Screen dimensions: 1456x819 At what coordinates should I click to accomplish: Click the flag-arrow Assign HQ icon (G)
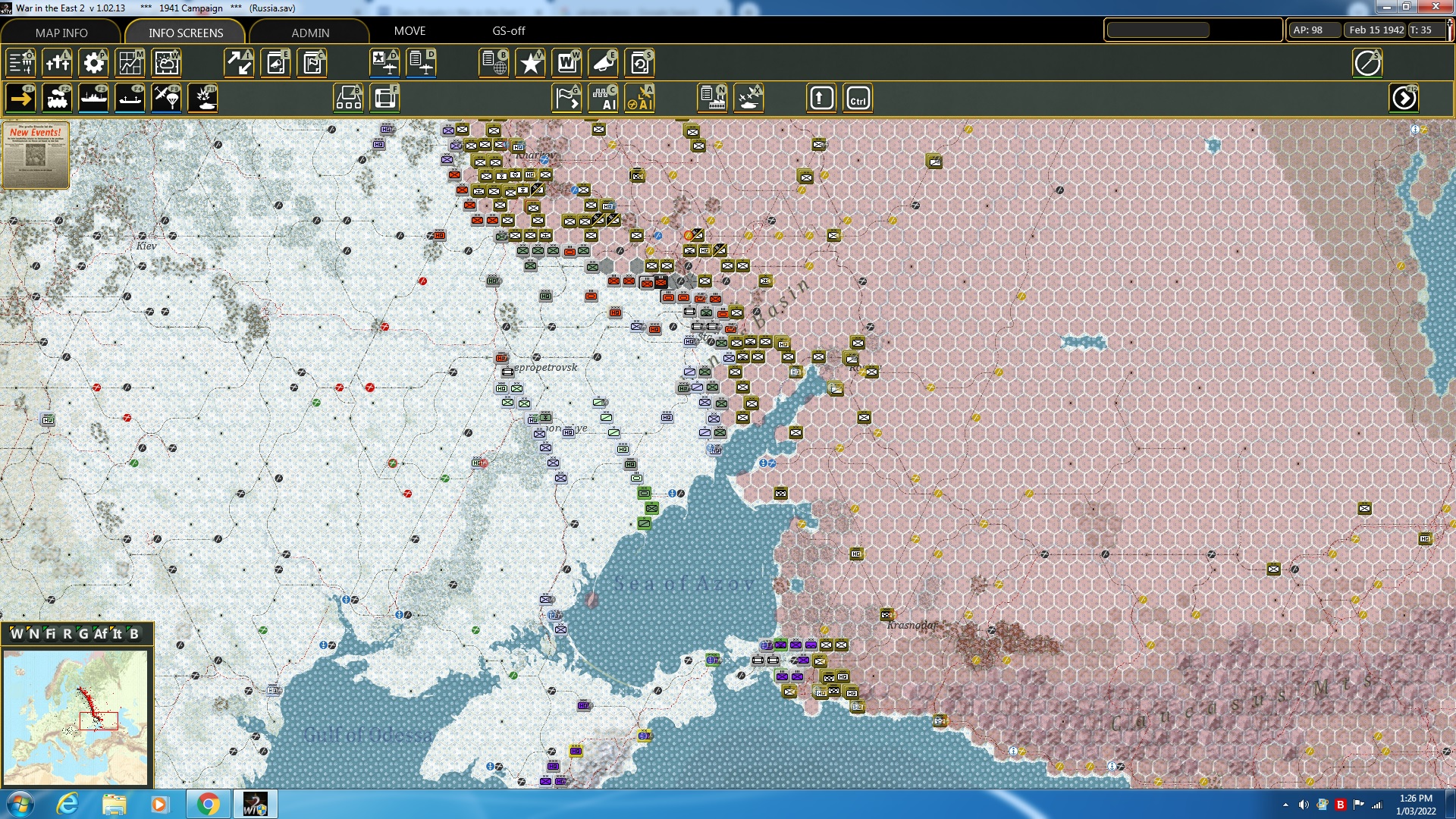tap(567, 98)
